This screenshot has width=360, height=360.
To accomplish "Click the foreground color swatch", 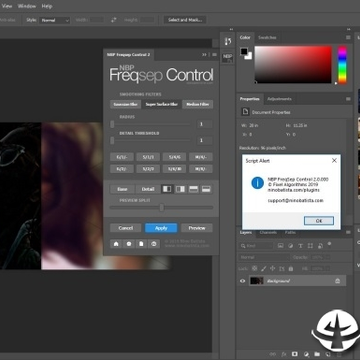I will [x=244, y=52].
